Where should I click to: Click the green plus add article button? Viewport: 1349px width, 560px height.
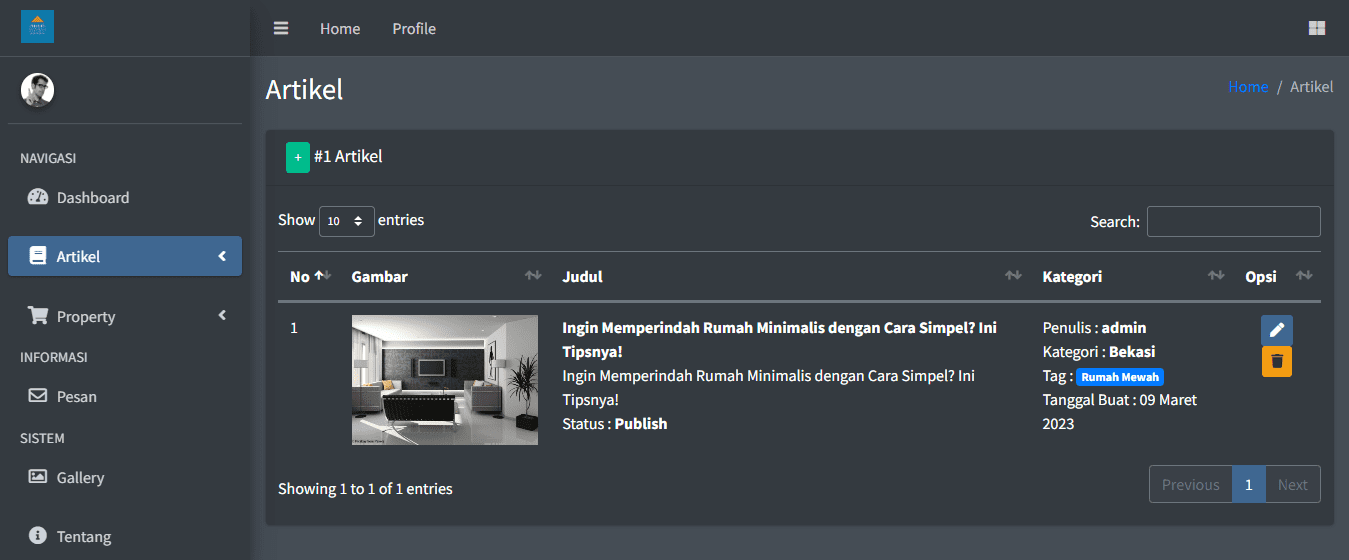297,157
